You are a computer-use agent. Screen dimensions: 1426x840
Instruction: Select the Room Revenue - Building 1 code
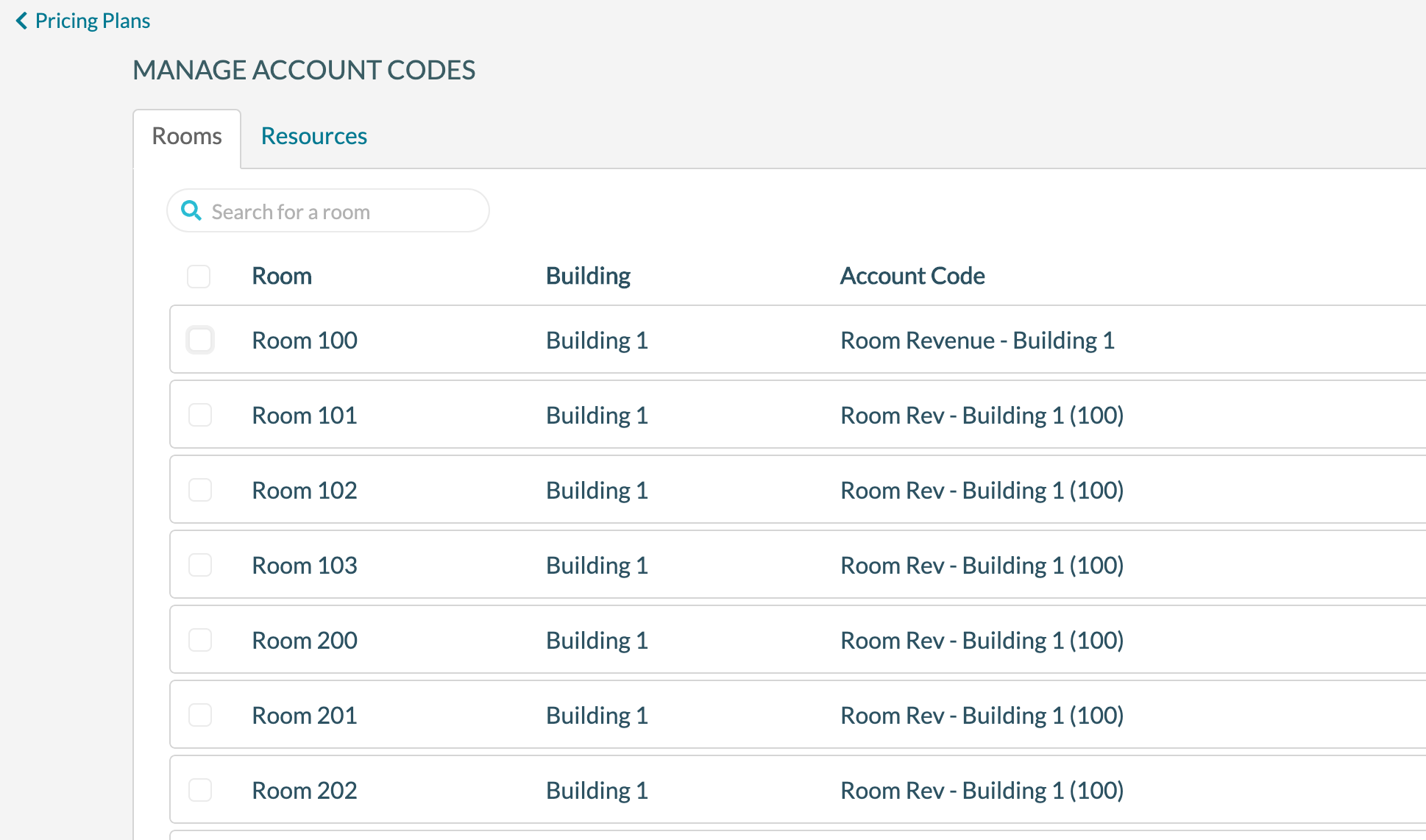977,340
